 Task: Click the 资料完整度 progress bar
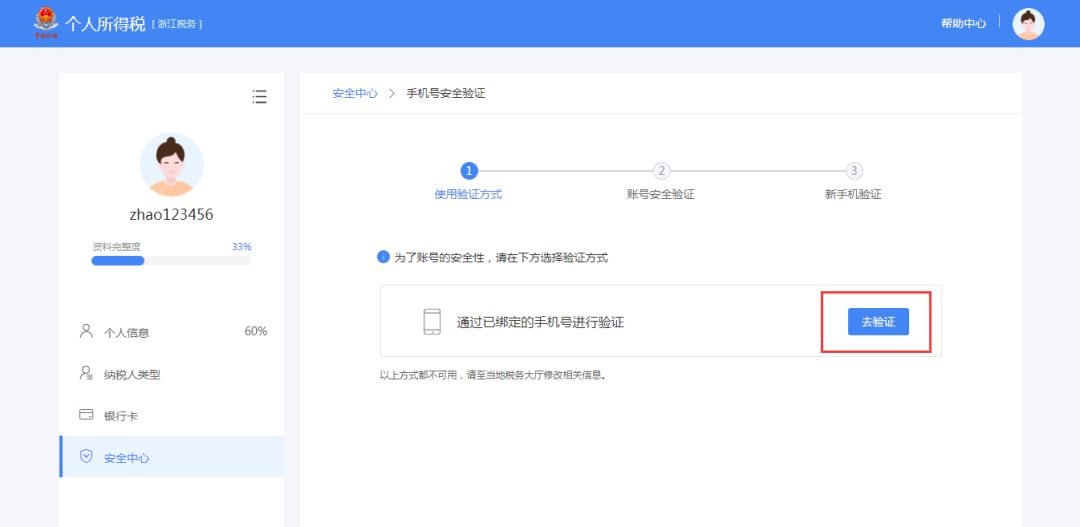point(171,261)
